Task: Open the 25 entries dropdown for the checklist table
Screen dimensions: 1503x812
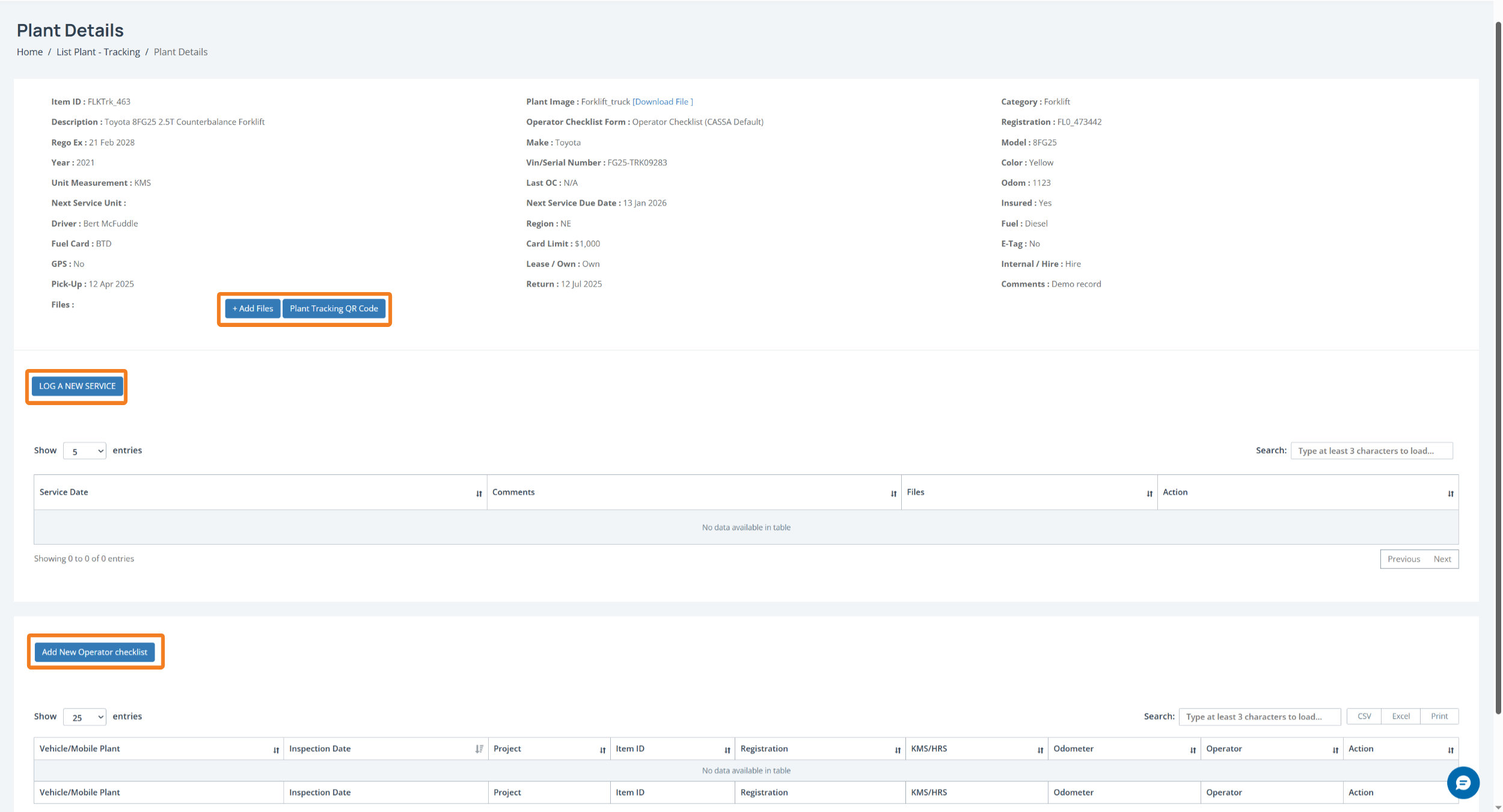Action: coord(85,717)
